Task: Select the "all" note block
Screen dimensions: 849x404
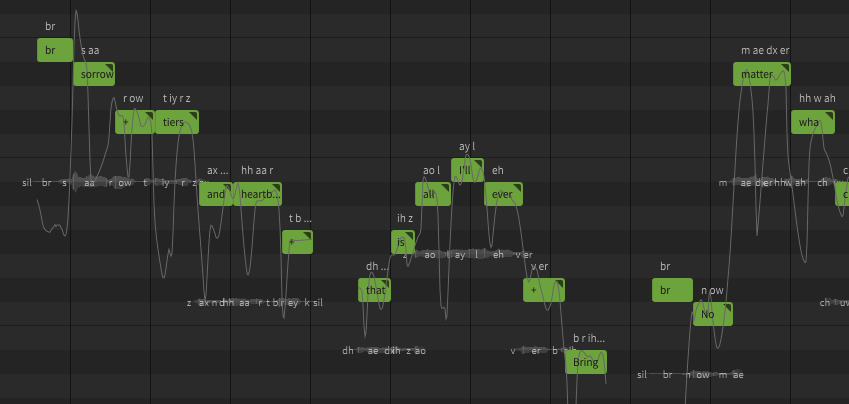Action: (x=433, y=194)
